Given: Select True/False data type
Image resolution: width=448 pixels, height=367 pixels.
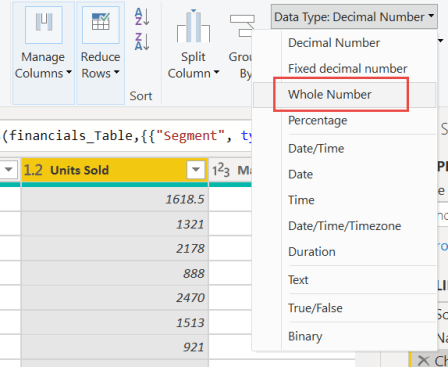Looking at the screenshot, I should tap(345, 308).
